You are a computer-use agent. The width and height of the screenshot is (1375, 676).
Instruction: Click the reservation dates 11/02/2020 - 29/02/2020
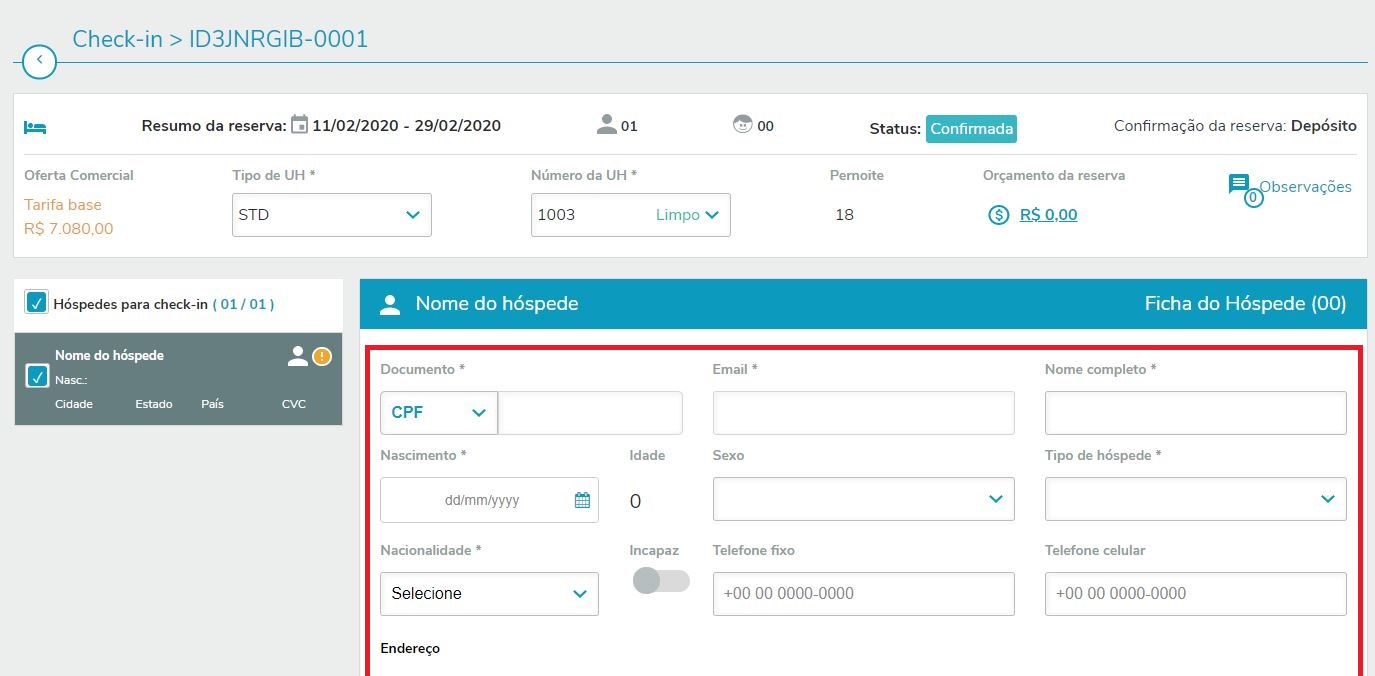(407, 126)
